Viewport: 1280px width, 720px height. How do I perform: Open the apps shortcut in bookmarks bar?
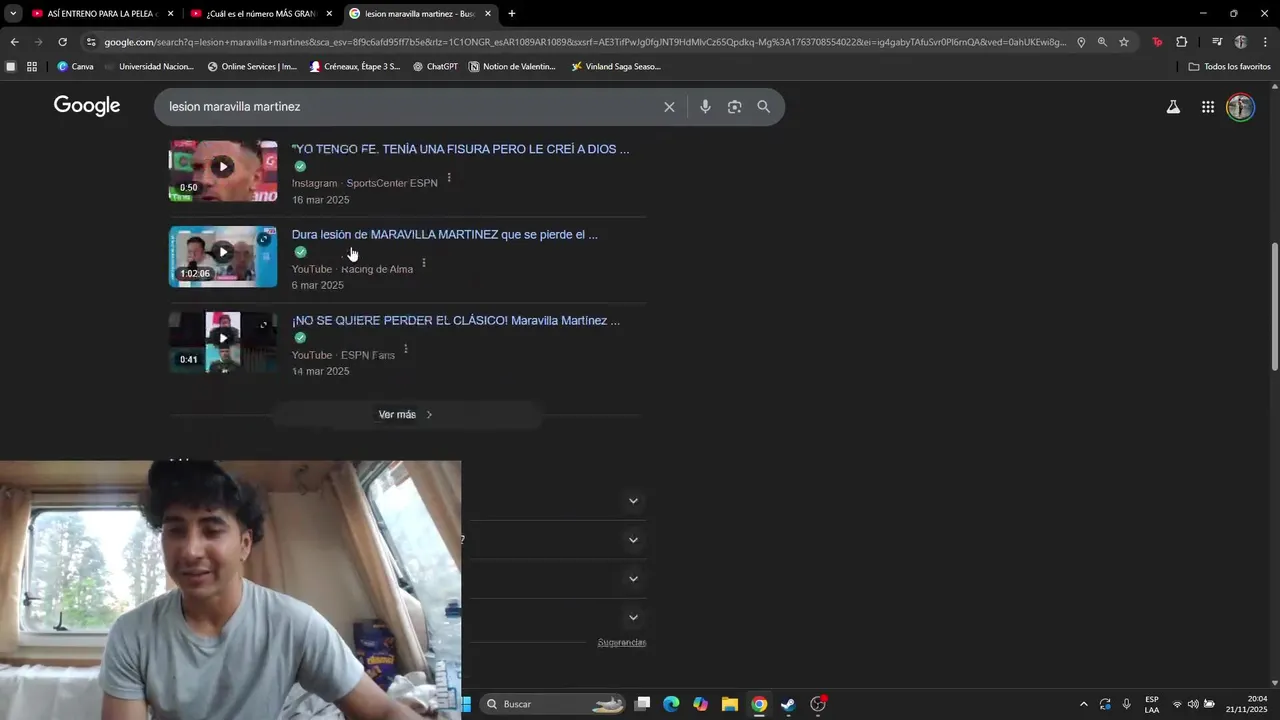click(x=32, y=67)
